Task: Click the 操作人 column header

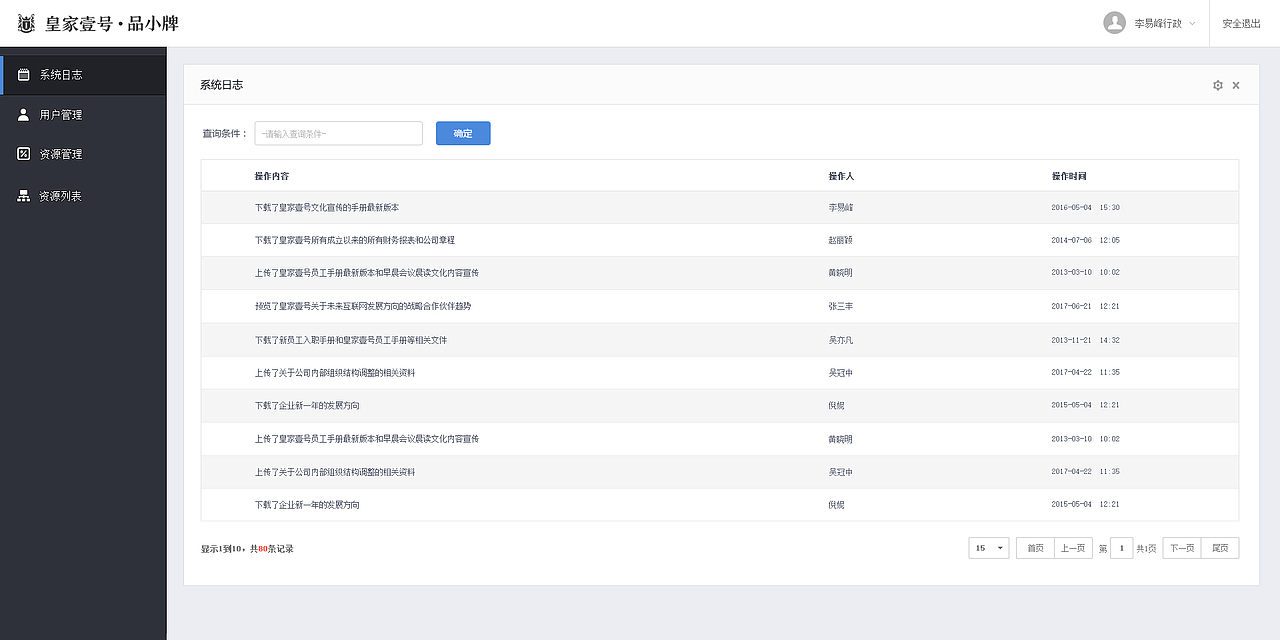Action: click(841, 176)
